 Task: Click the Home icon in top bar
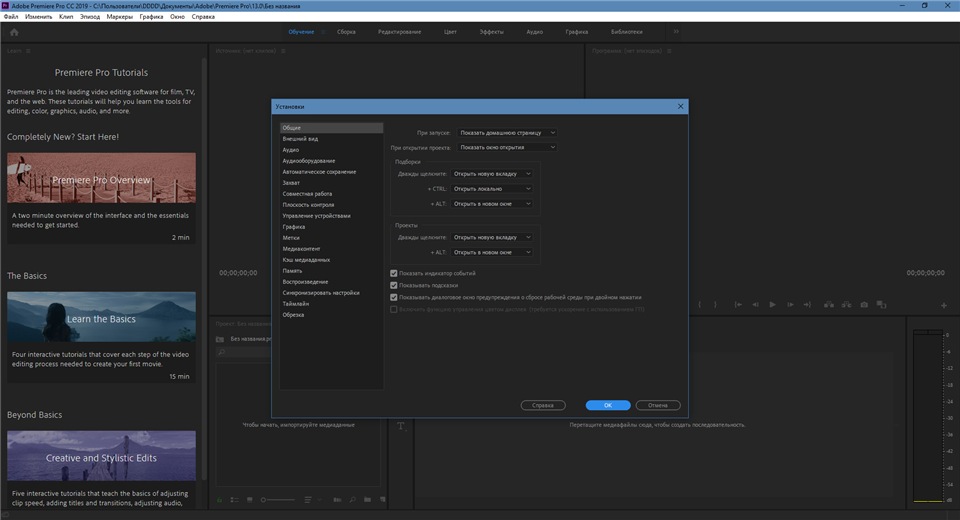click(14, 32)
